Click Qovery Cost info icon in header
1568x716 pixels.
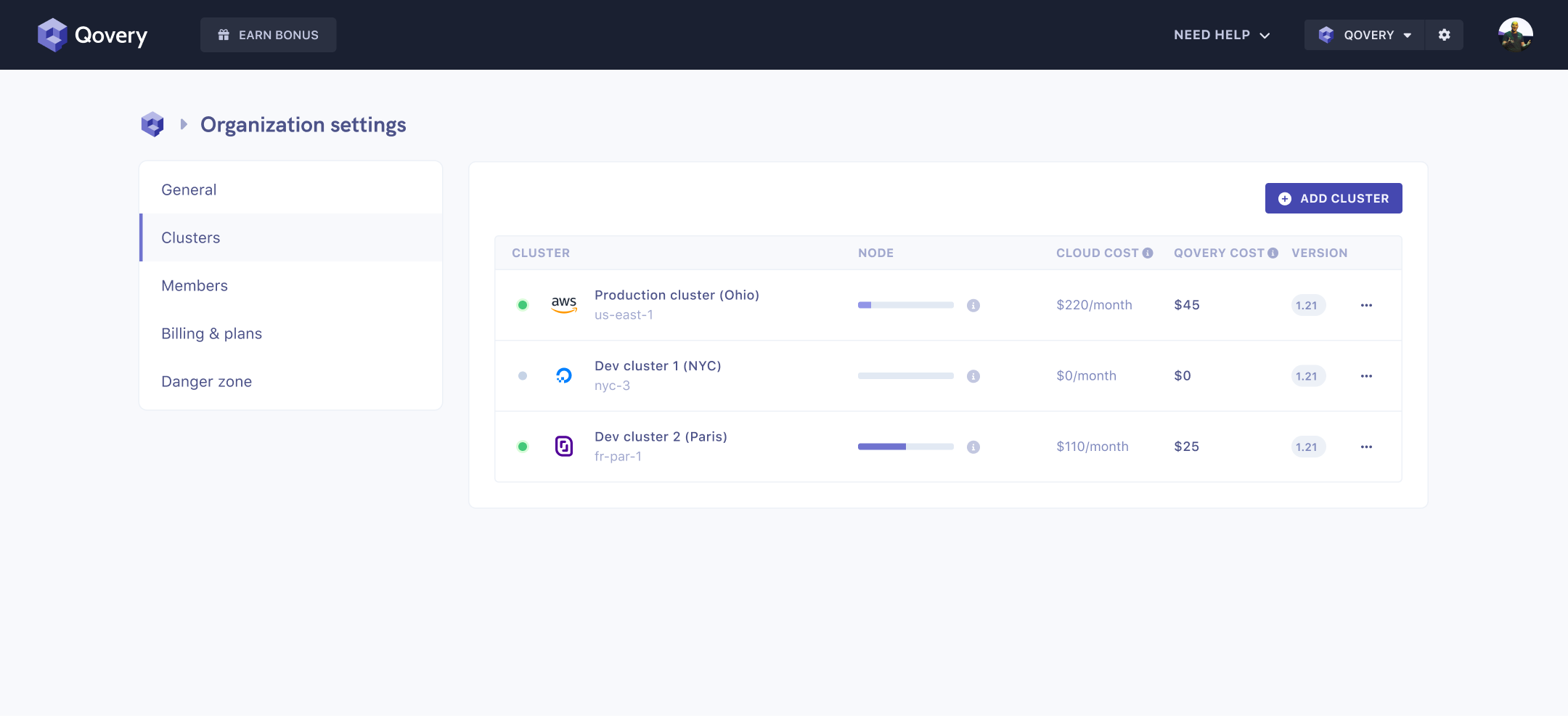pos(1273,253)
